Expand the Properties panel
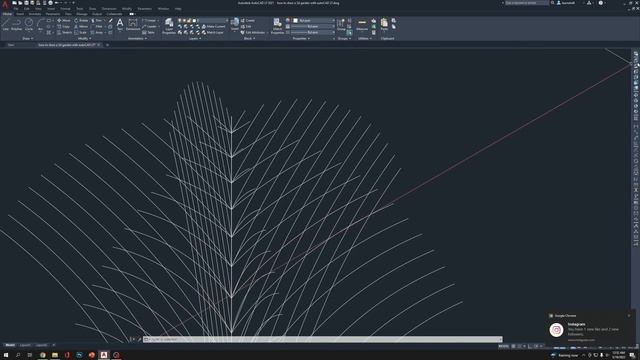 click(301, 39)
